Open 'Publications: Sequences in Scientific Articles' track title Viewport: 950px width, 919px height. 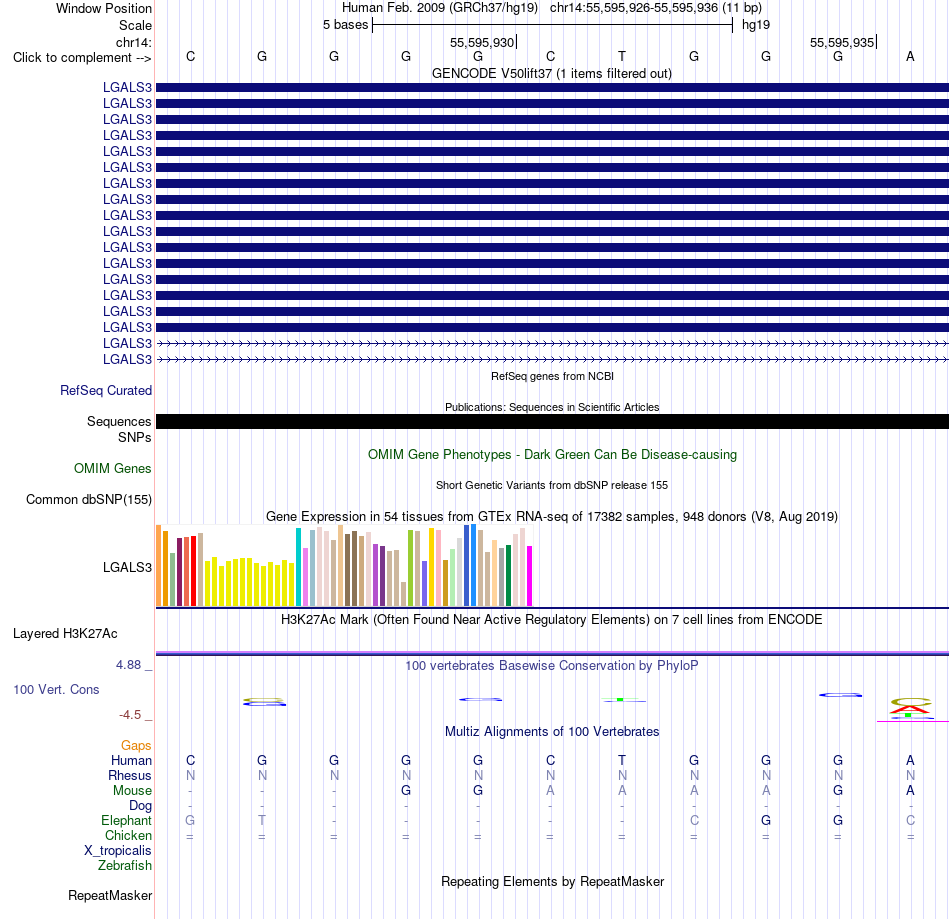pyautogui.click(x=552, y=407)
